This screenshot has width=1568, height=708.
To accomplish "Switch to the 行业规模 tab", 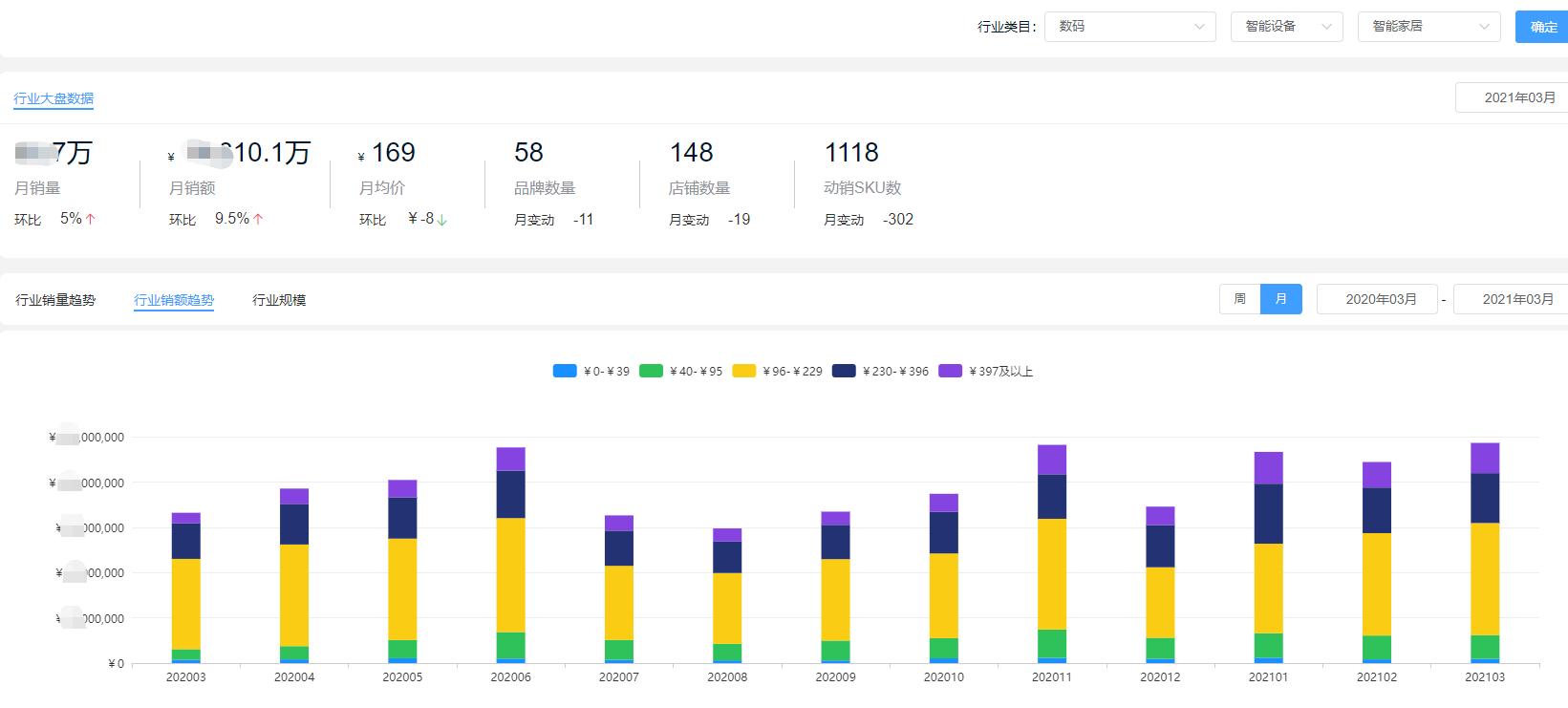I will click(279, 300).
